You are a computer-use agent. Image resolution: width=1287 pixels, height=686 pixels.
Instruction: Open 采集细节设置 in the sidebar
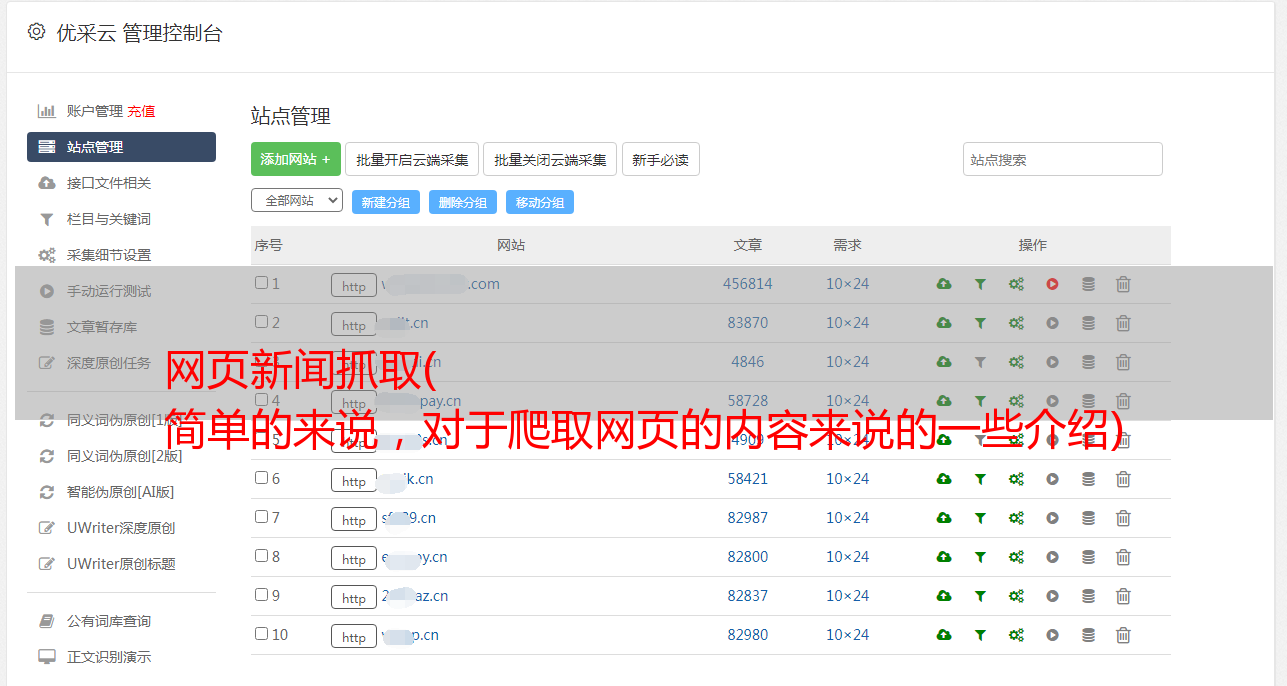coord(109,255)
